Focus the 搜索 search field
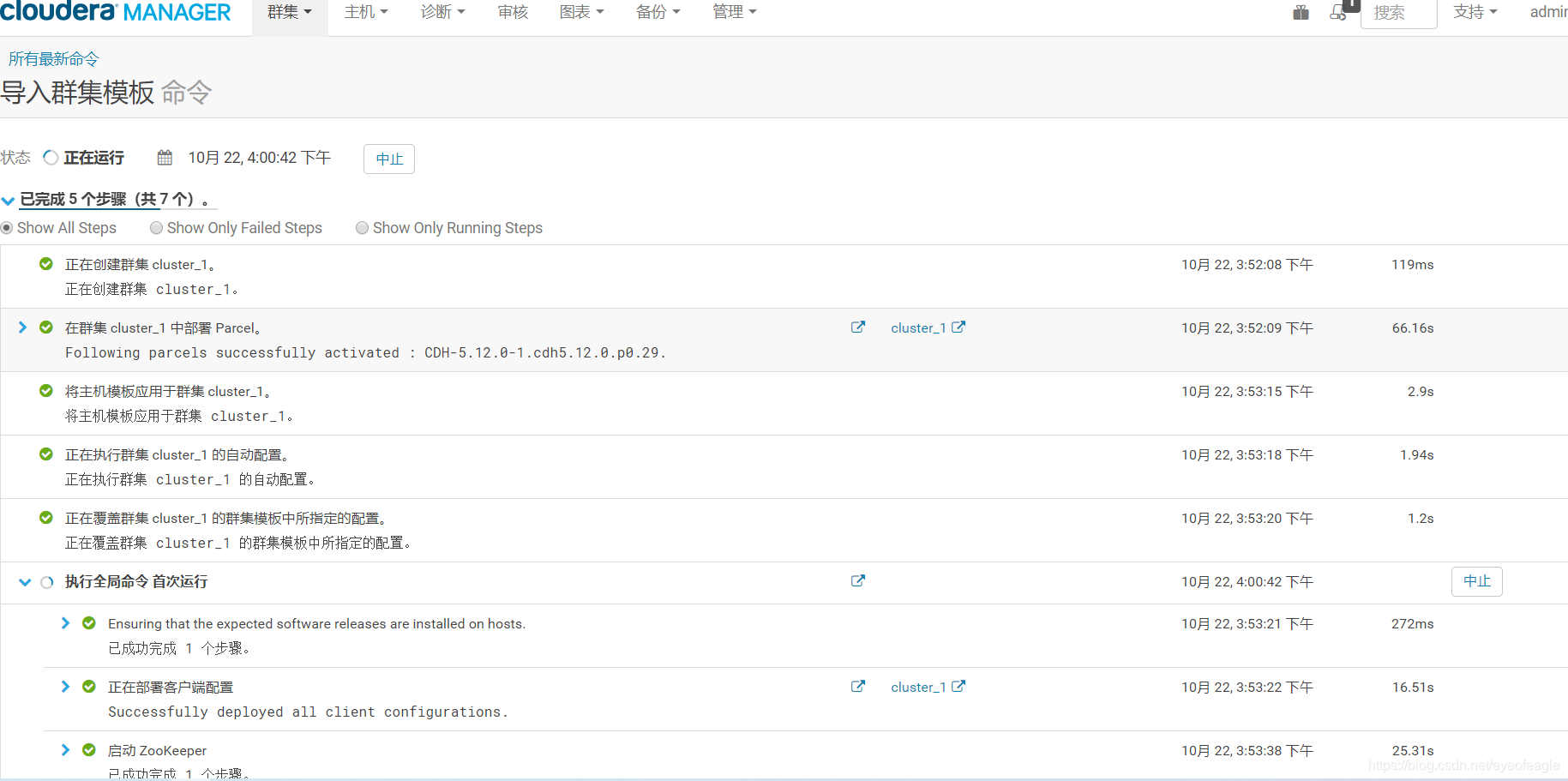The height and width of the screenshot is (781, 1568). point(1398,13)
